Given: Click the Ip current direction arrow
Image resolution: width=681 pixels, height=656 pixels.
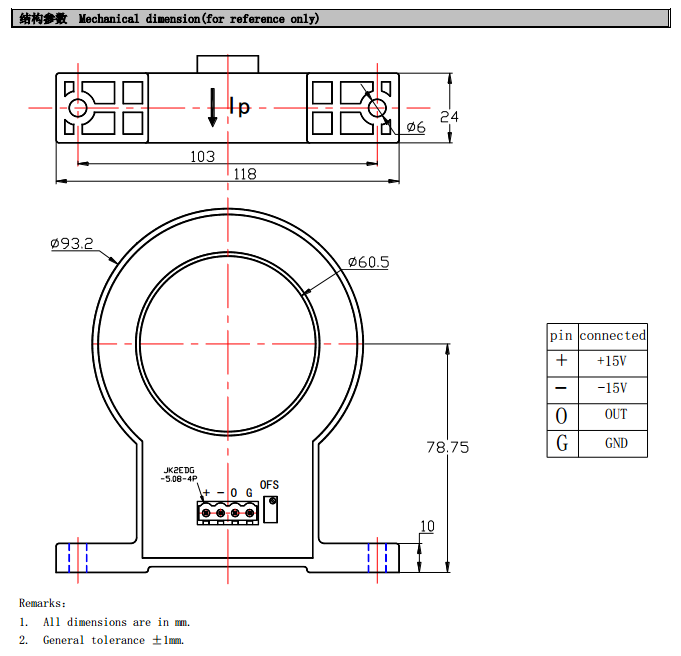Looking at the screenshot, I should pos(212,107).
